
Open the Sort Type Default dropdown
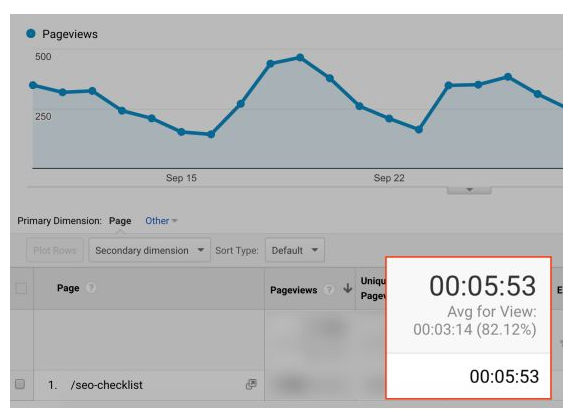(x=295, y=250)
